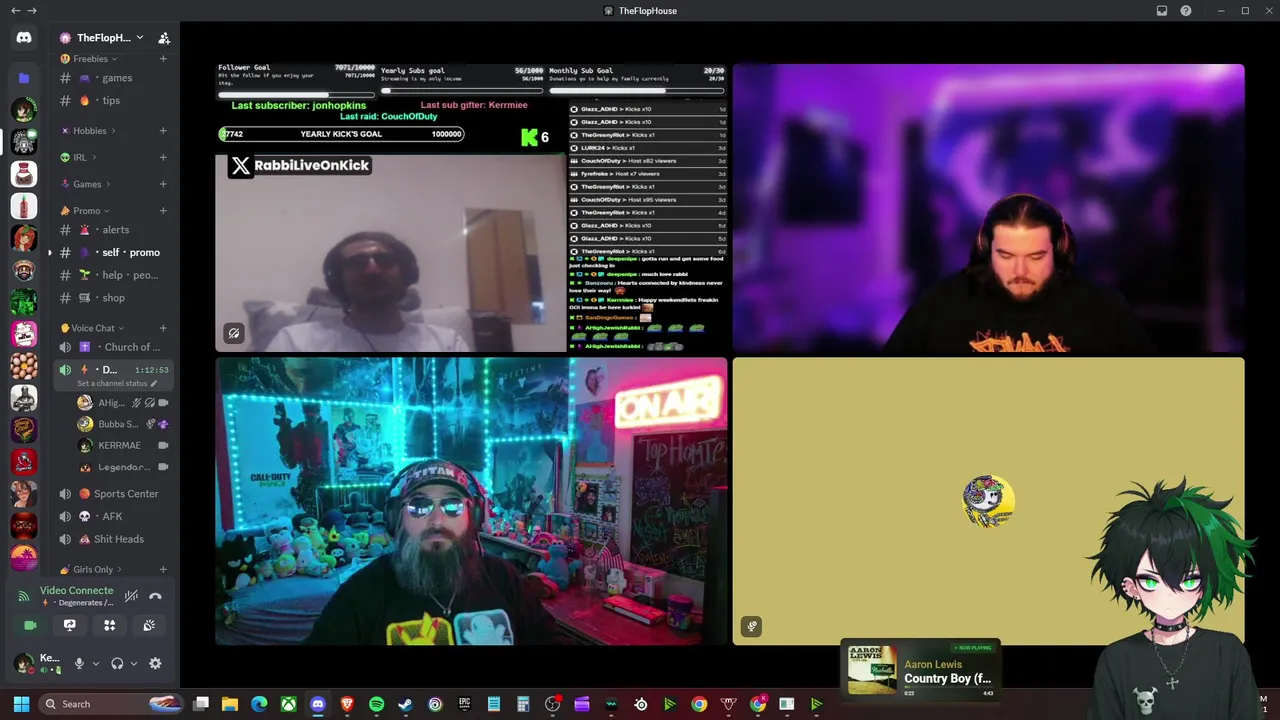Screen dimensions: 1280x720
Task: Deafen with the headphones button
Action: coord(117,663)
